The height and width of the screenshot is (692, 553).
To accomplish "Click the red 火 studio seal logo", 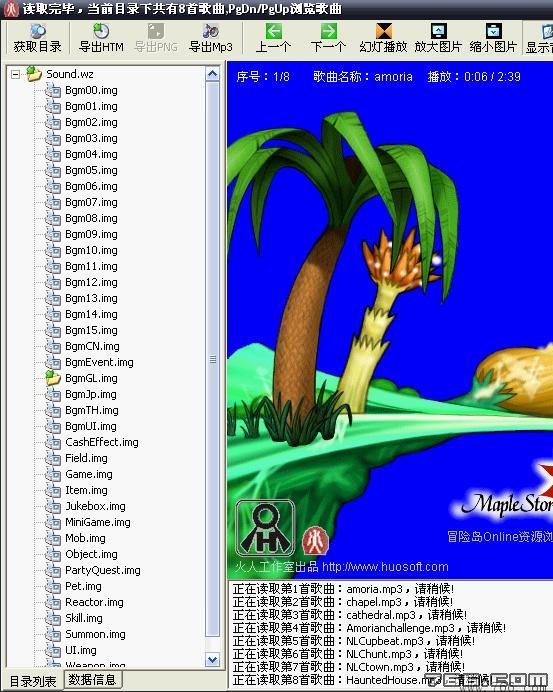I will tap(315, 540).
